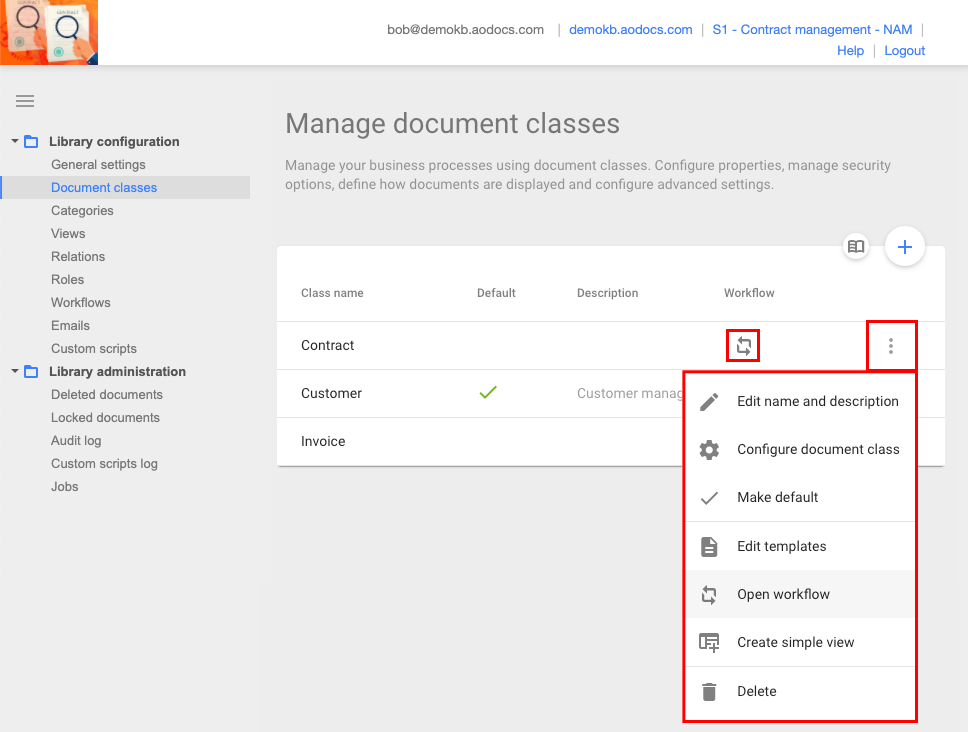The height and width of the screenshot is (732, 968).
Task: Open Audit log in the sidebar
Action: [76, 441]
